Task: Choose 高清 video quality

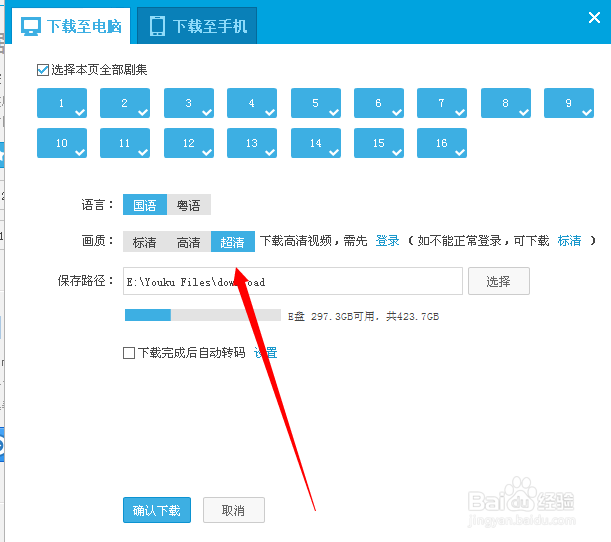Action: 189,242
